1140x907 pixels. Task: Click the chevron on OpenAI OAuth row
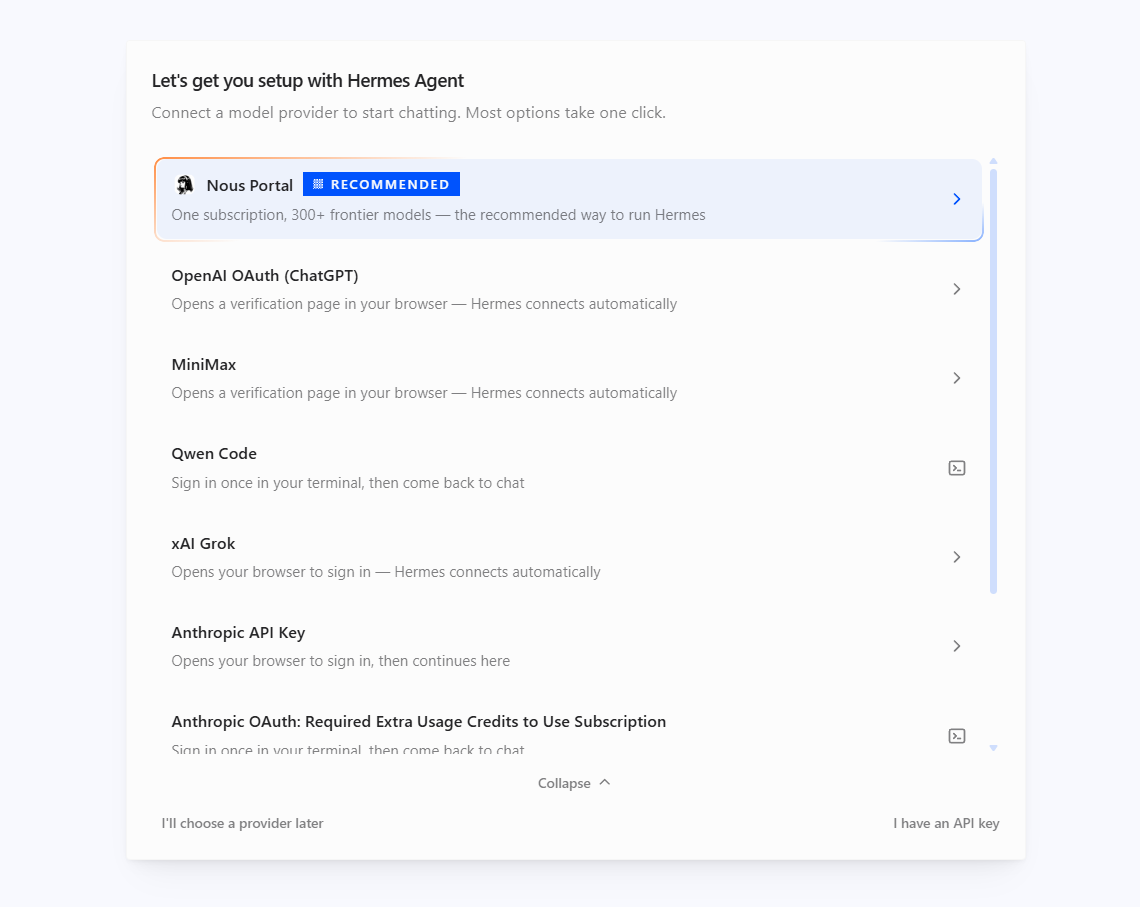(957, 289)
